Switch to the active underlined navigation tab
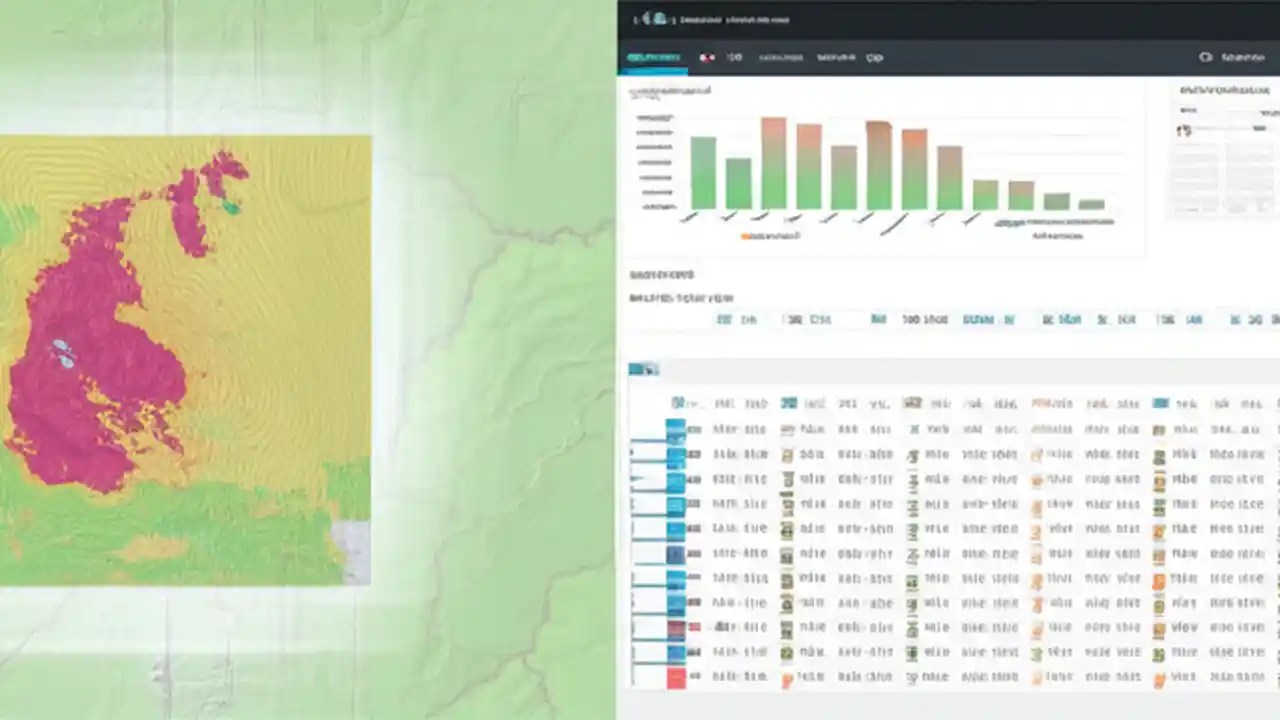 point(652,57)
